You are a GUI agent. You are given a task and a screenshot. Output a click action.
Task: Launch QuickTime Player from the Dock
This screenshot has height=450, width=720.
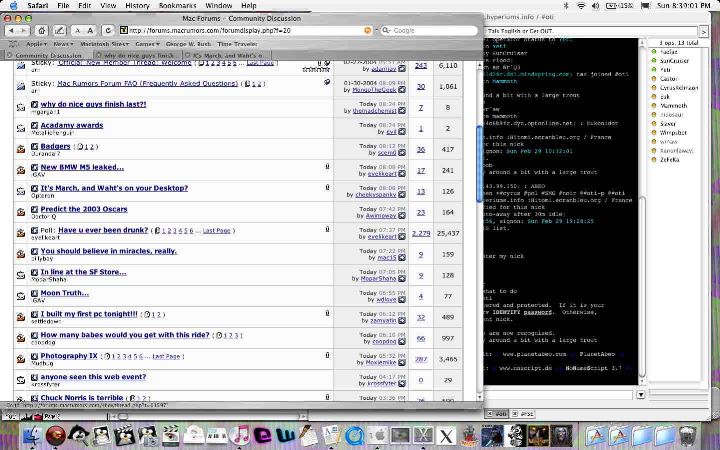354,435
